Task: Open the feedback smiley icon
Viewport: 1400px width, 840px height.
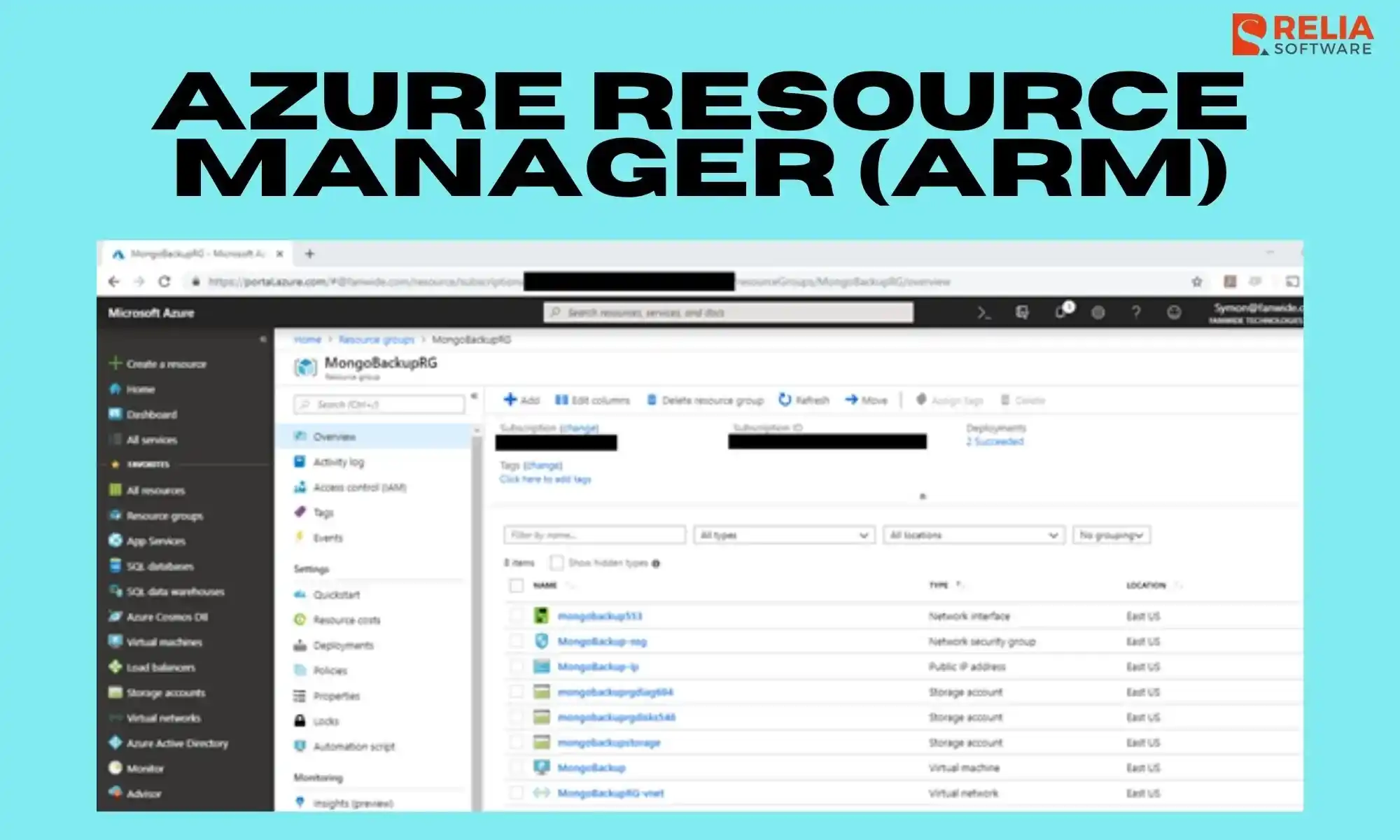Action: pos(1174,312)
